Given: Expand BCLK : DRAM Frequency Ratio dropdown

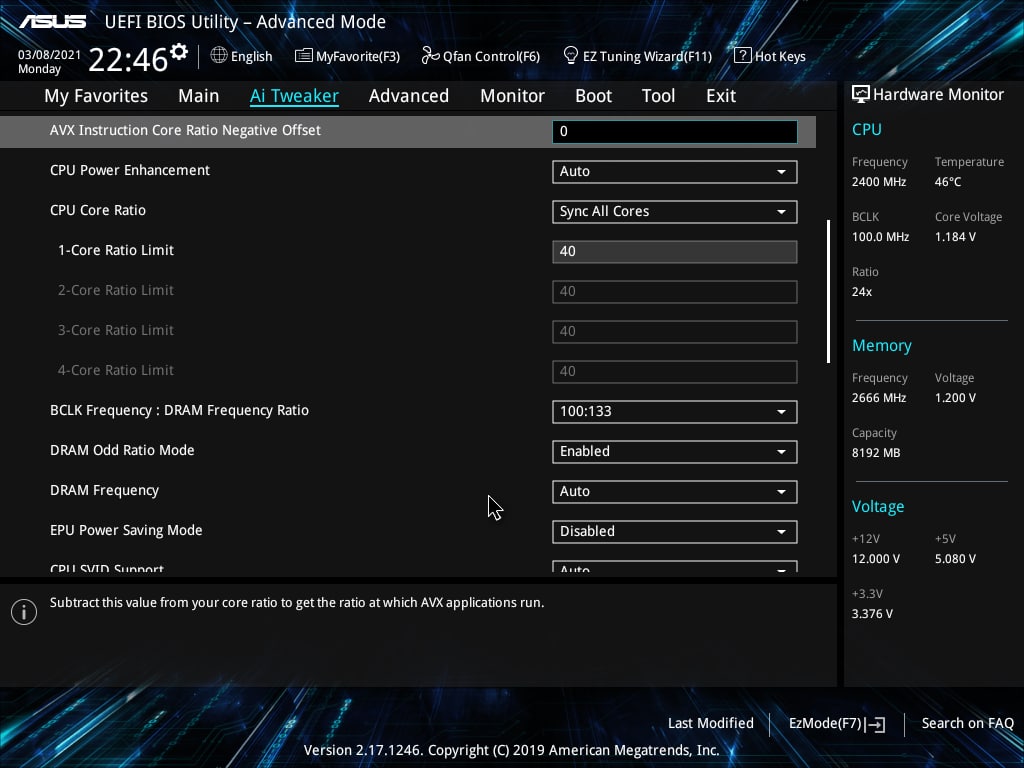Looking at the screenshot, I should point(674,411).
